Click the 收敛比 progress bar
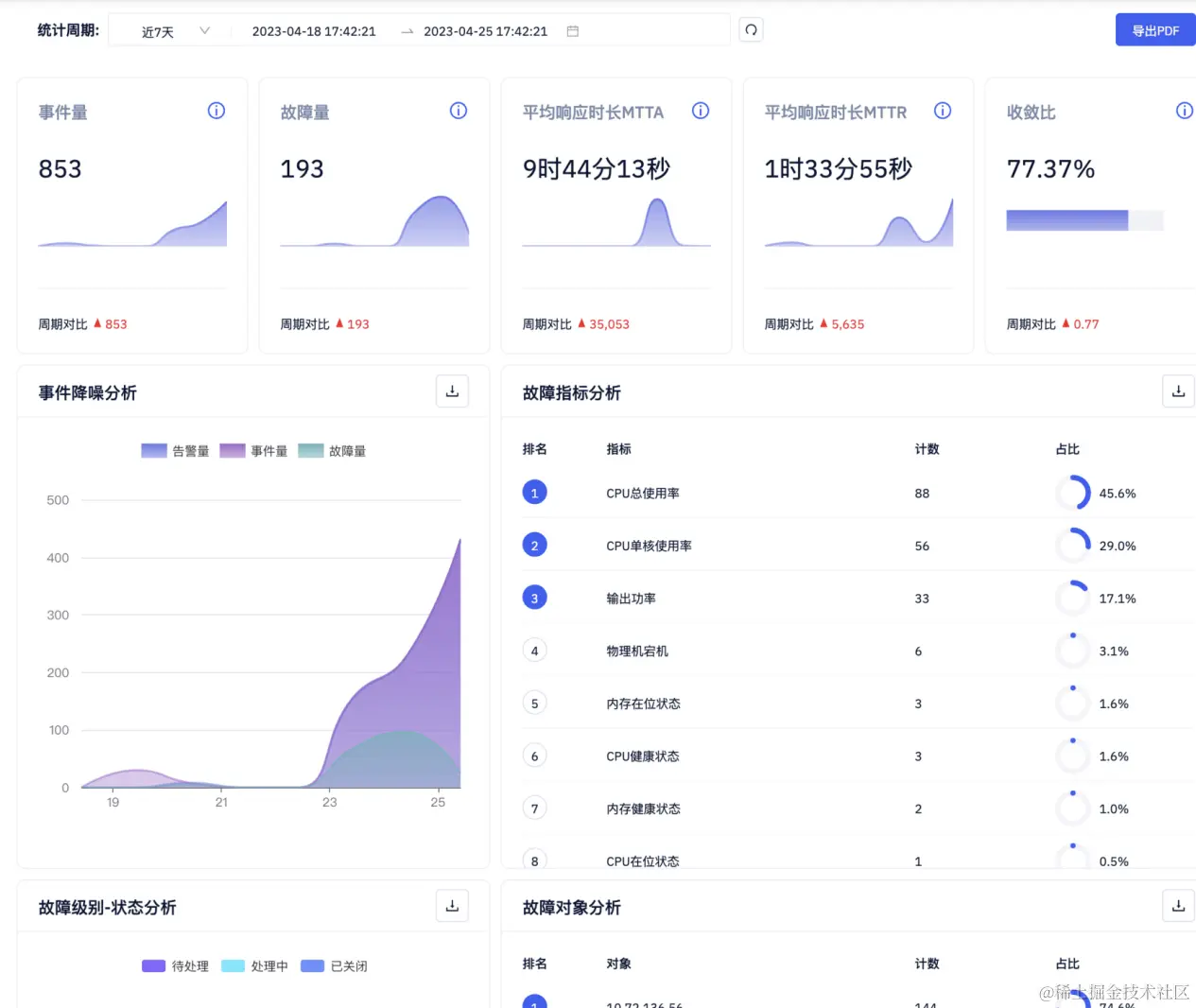Image resolution: width=1196 pixels, height=1008 pixels. click(1084, 220)
